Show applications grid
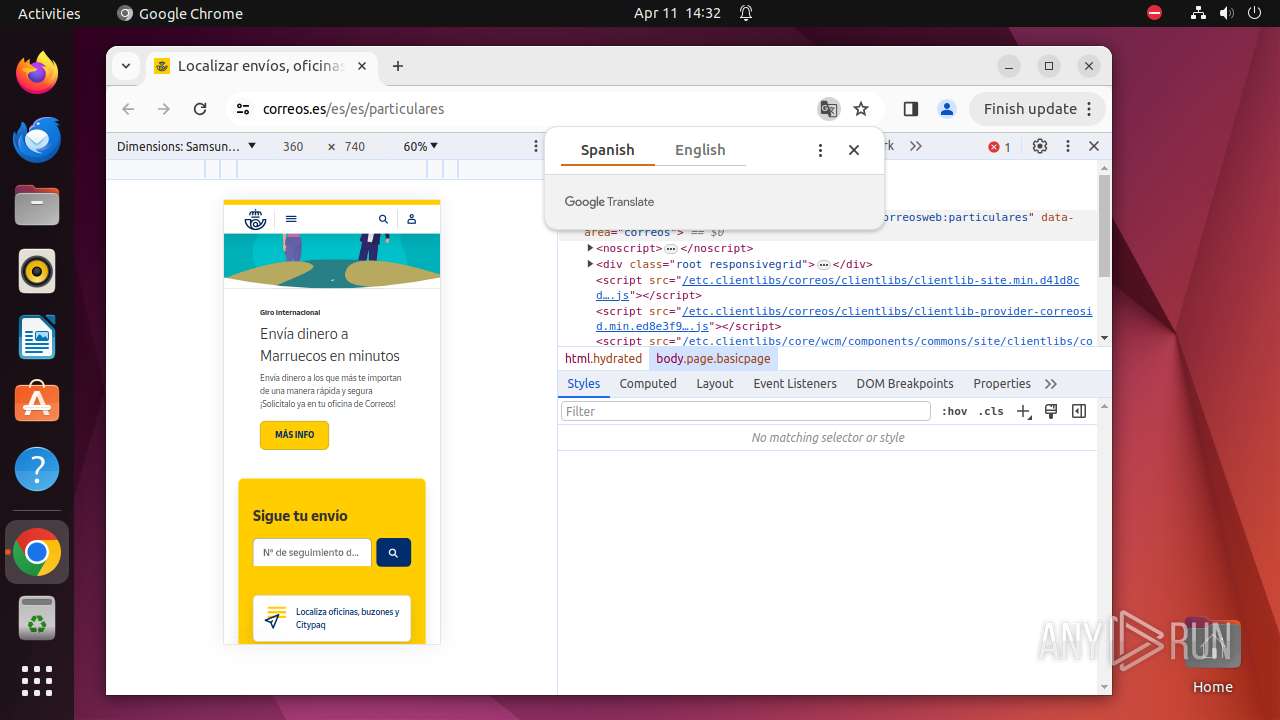 [37, 681]
